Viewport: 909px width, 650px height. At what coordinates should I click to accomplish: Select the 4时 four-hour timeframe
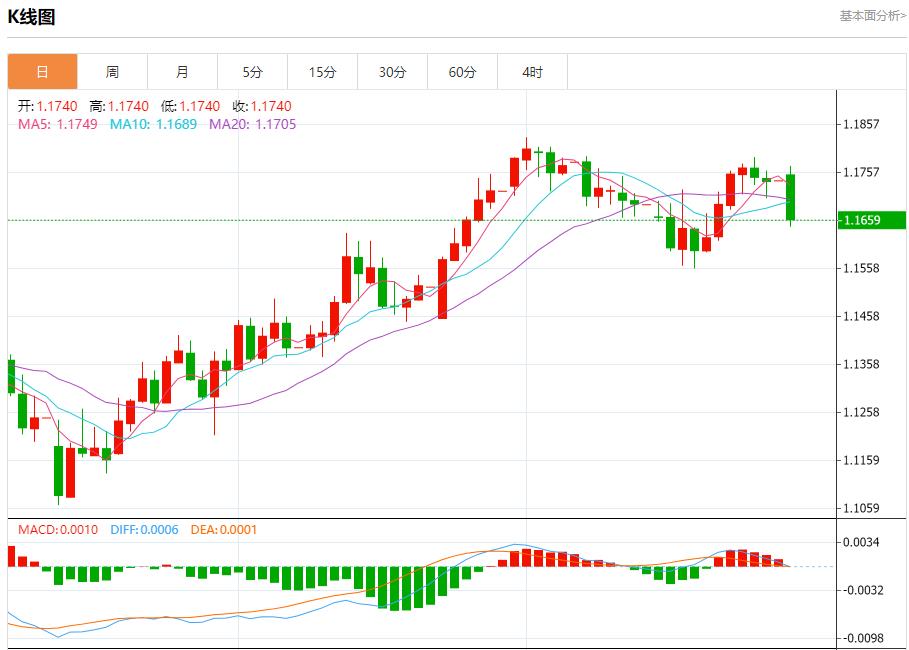coord(534,71)
